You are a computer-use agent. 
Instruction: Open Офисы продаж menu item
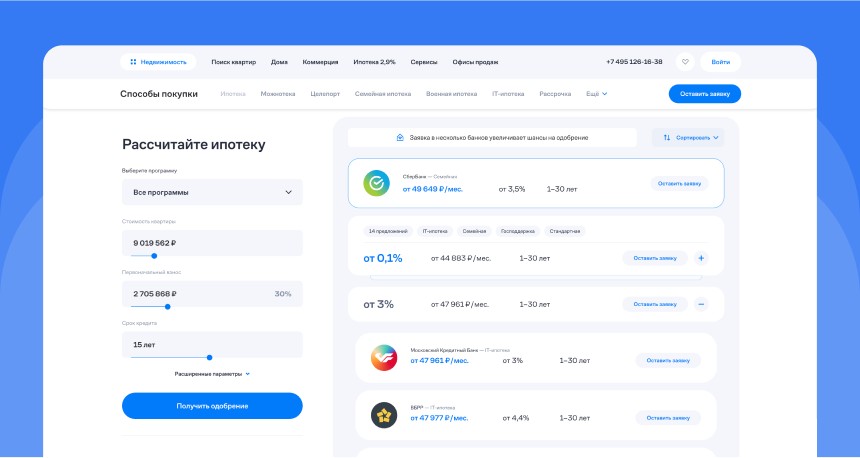[475, 62]
